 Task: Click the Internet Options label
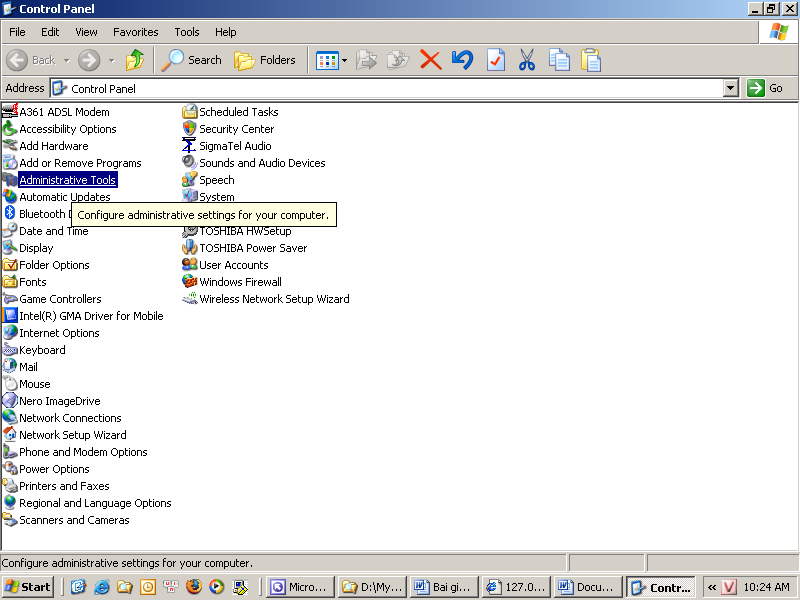coord(59,333)
